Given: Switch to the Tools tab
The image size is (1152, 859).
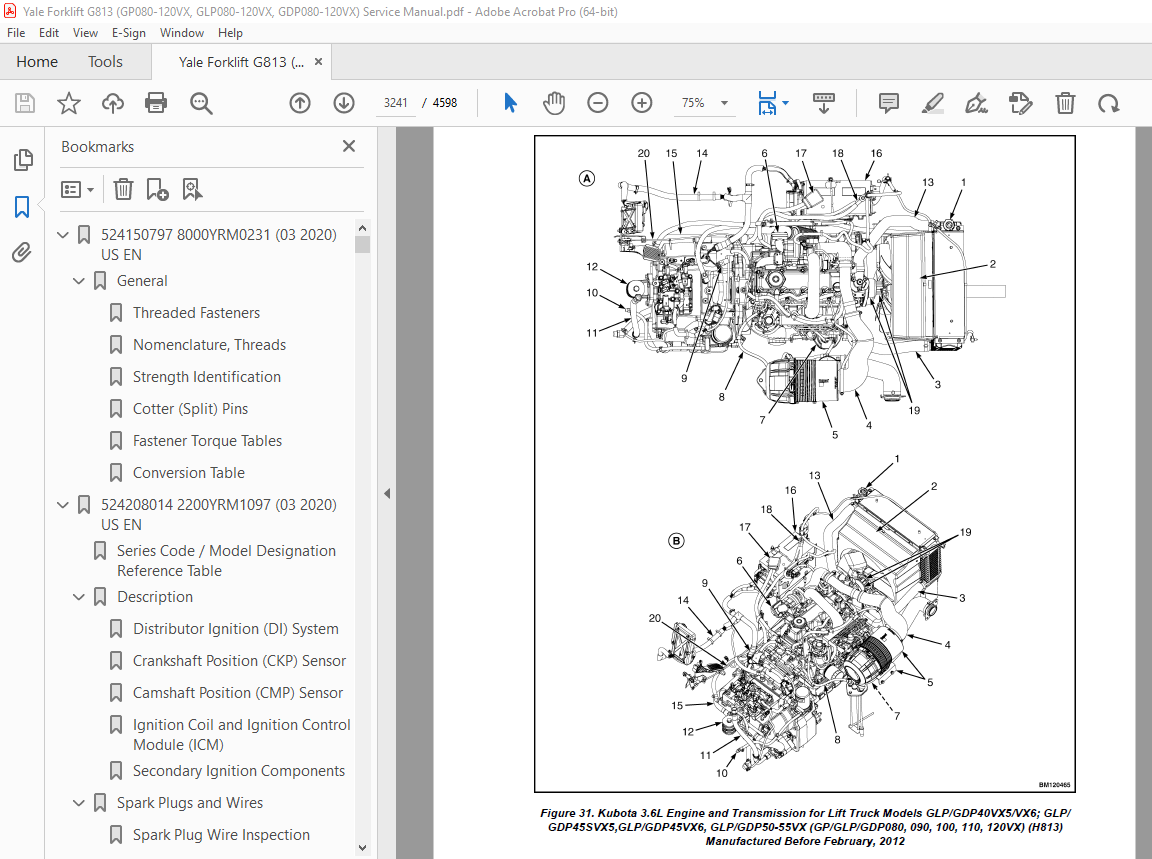Looking at the screenshot, I should pos(105,62).
